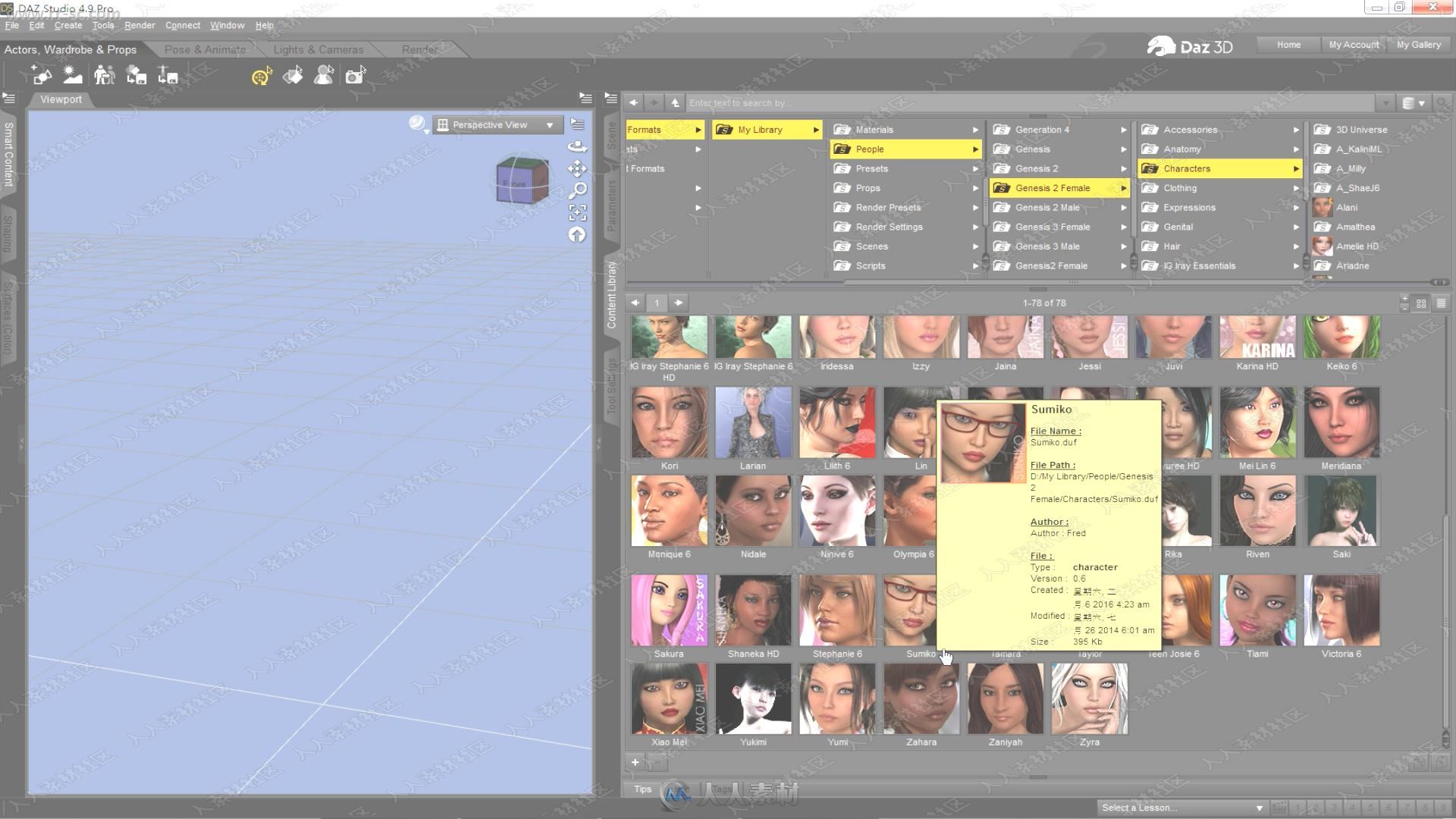Open the Scene side tab
1456x819 pixels.
point(612,135)
